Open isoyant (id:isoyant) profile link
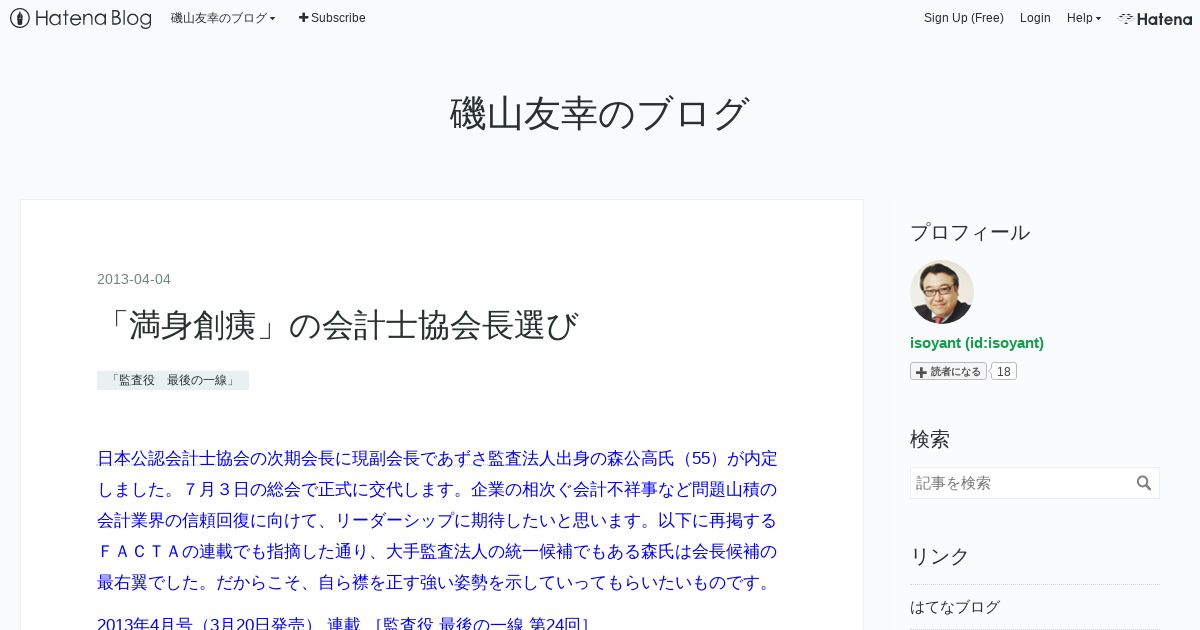This screenshot has height=630, width=1200. click(977, 342)
